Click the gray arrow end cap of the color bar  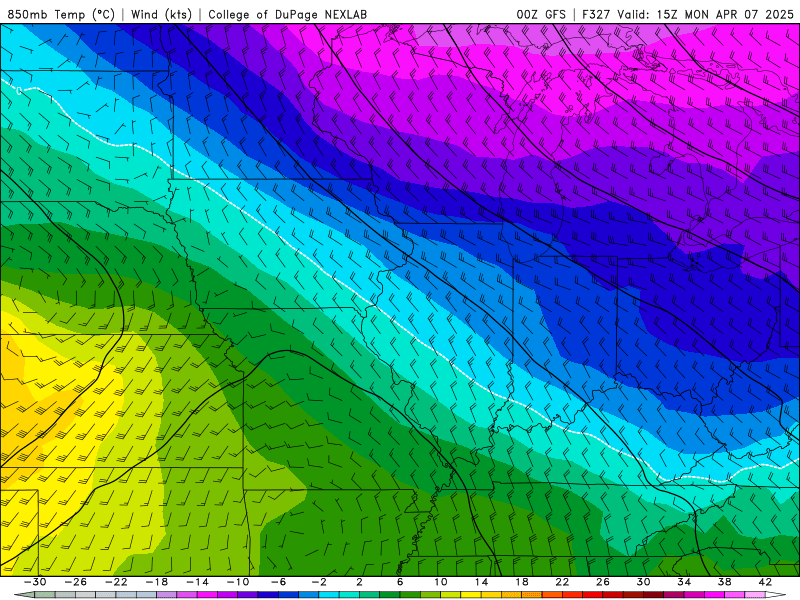[x=24, y=594]
